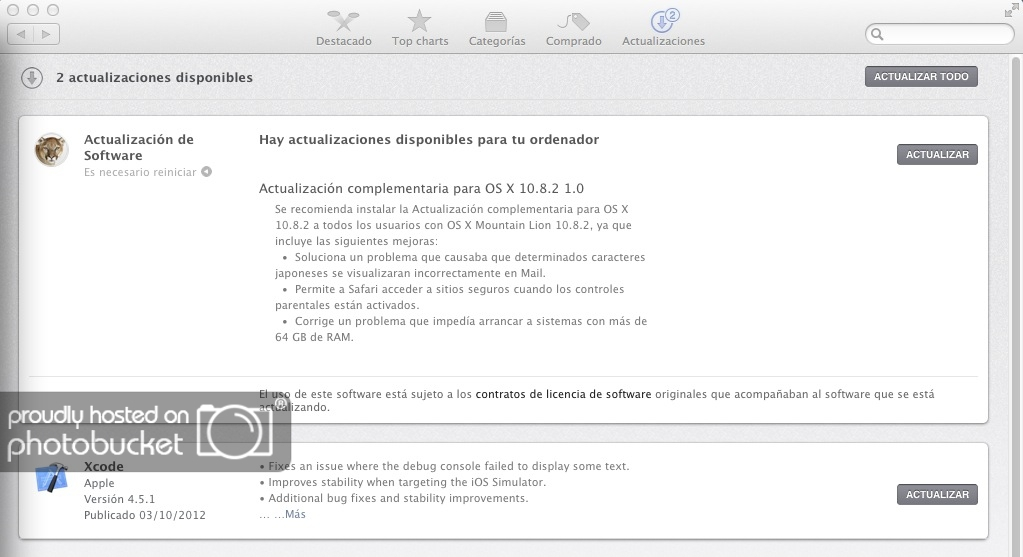Viewport: 1023px width, 557px height.
Task: Click the "Apple" developer name
Action: coord(99,483)
